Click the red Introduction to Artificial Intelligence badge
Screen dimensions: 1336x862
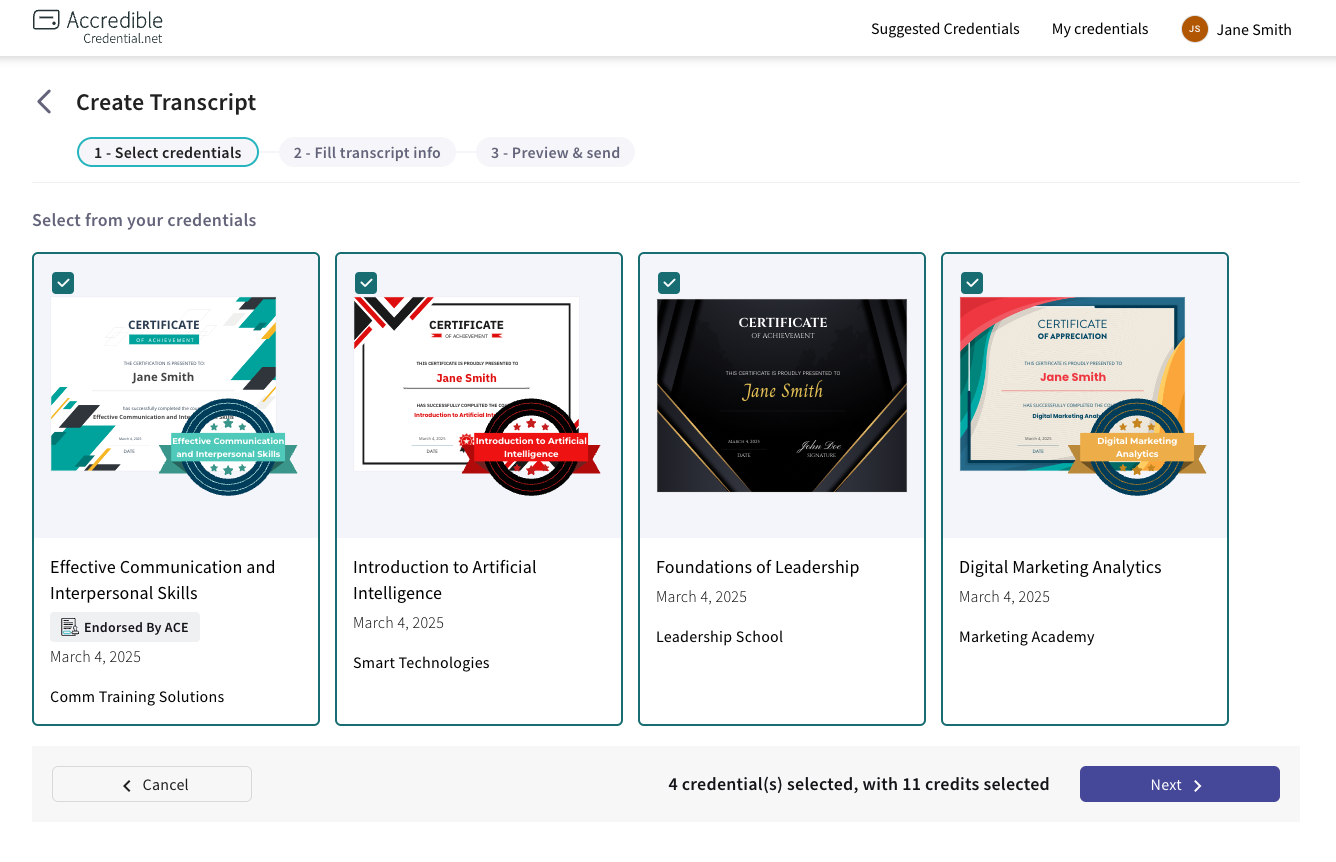pos(531,447)
